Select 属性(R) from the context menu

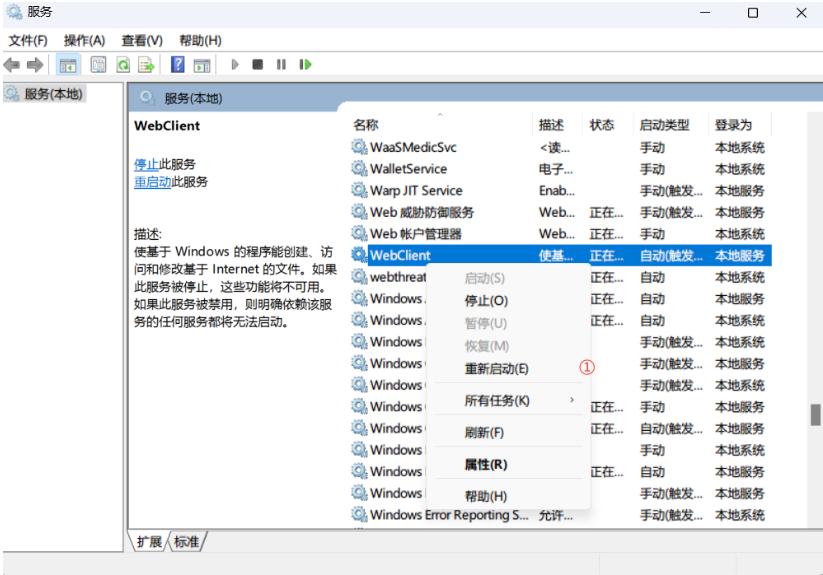pyautogui.click(x=485, y=465)
